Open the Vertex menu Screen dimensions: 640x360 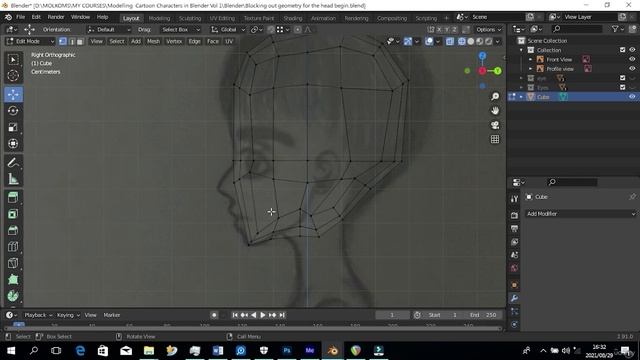[x=174, y=41]
